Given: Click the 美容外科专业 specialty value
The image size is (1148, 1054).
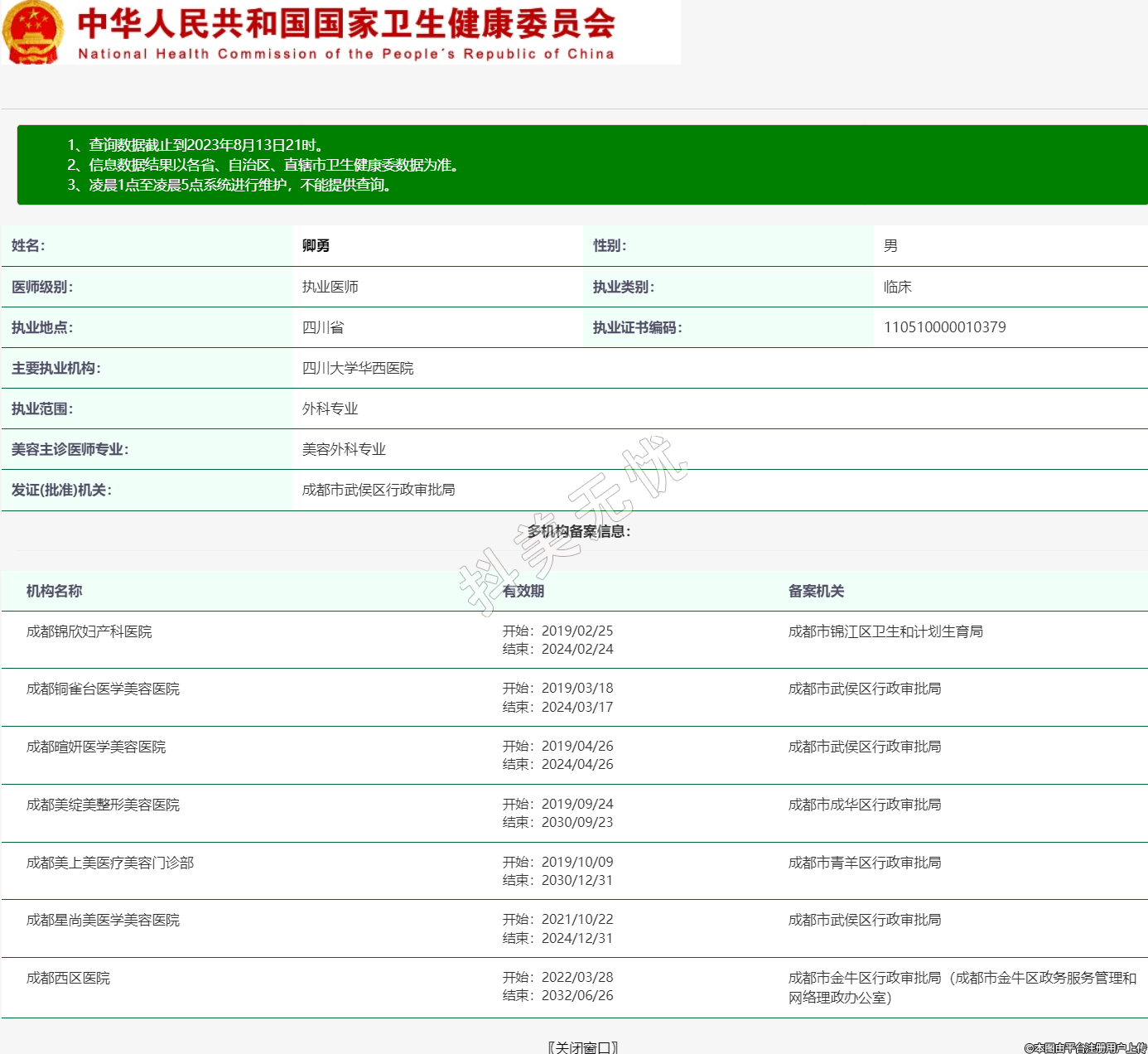Looking at the screenshot, I should (344, 449).
